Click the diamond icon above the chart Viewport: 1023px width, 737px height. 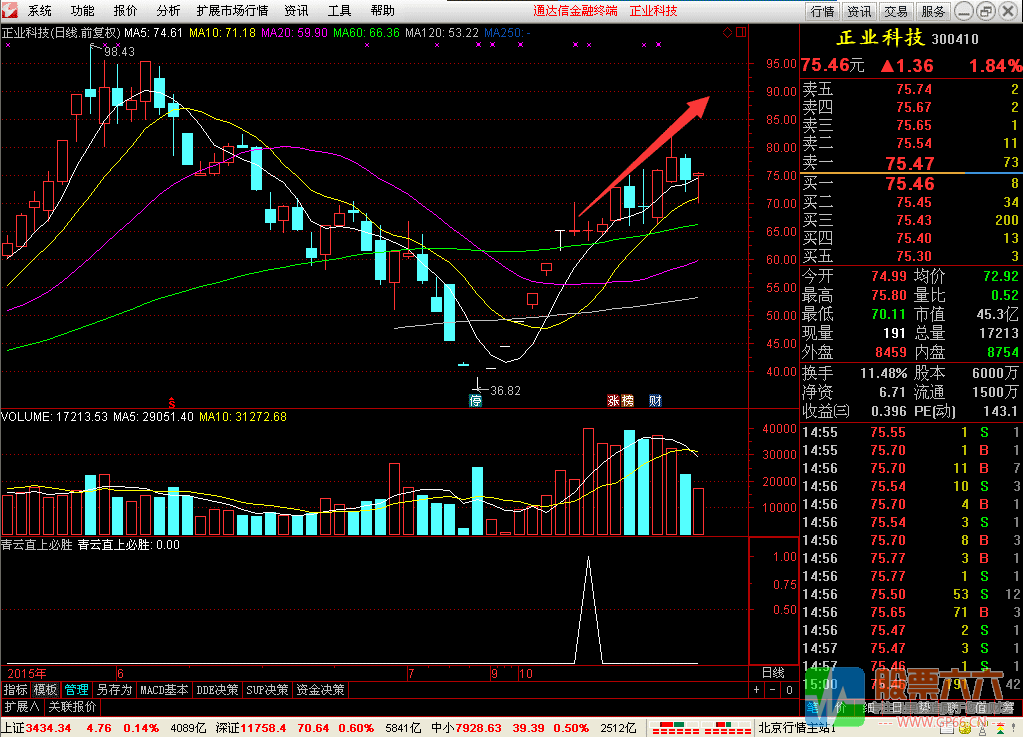[727, 32]
